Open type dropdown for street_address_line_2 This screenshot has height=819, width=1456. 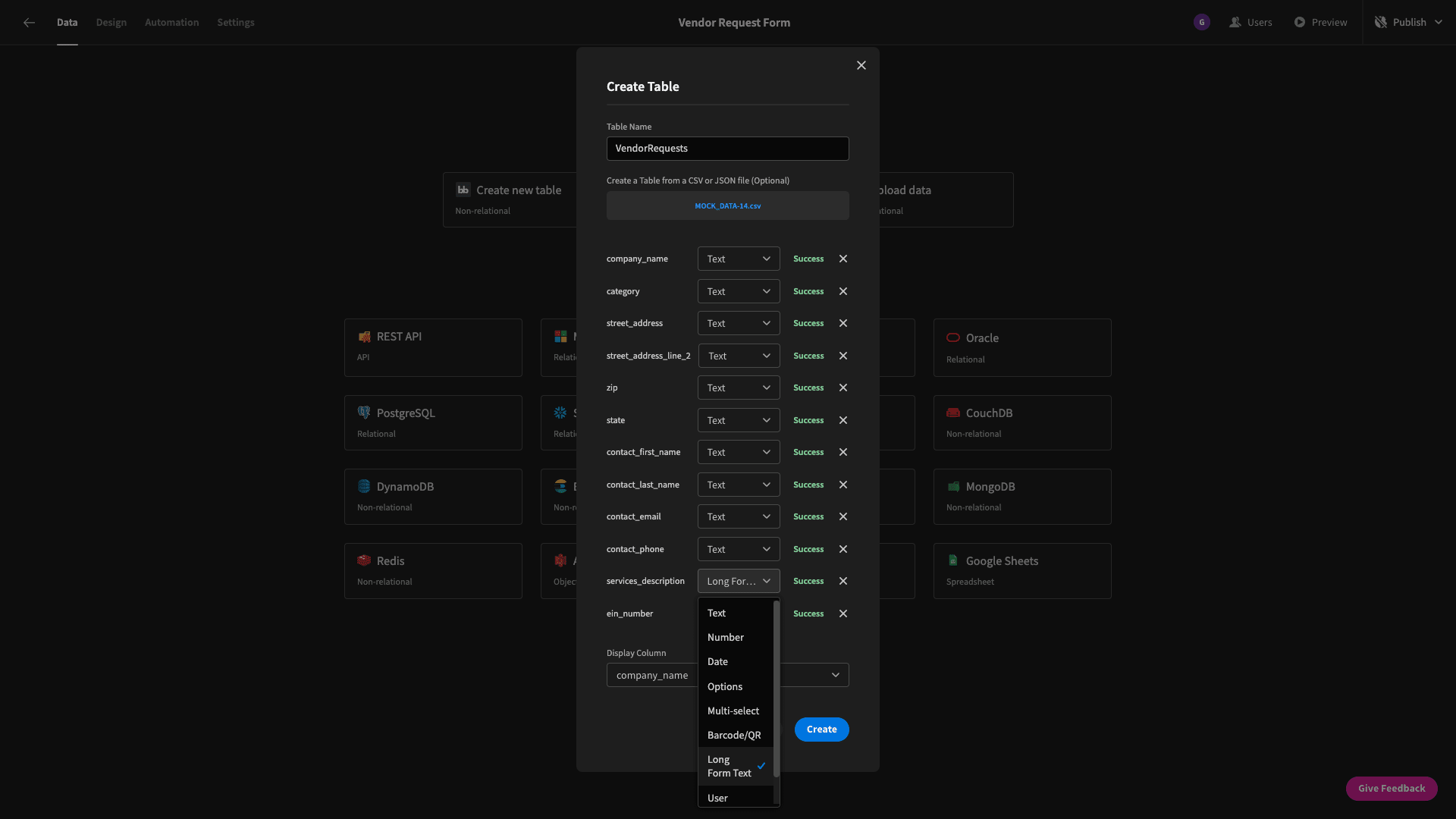[739, 356]
